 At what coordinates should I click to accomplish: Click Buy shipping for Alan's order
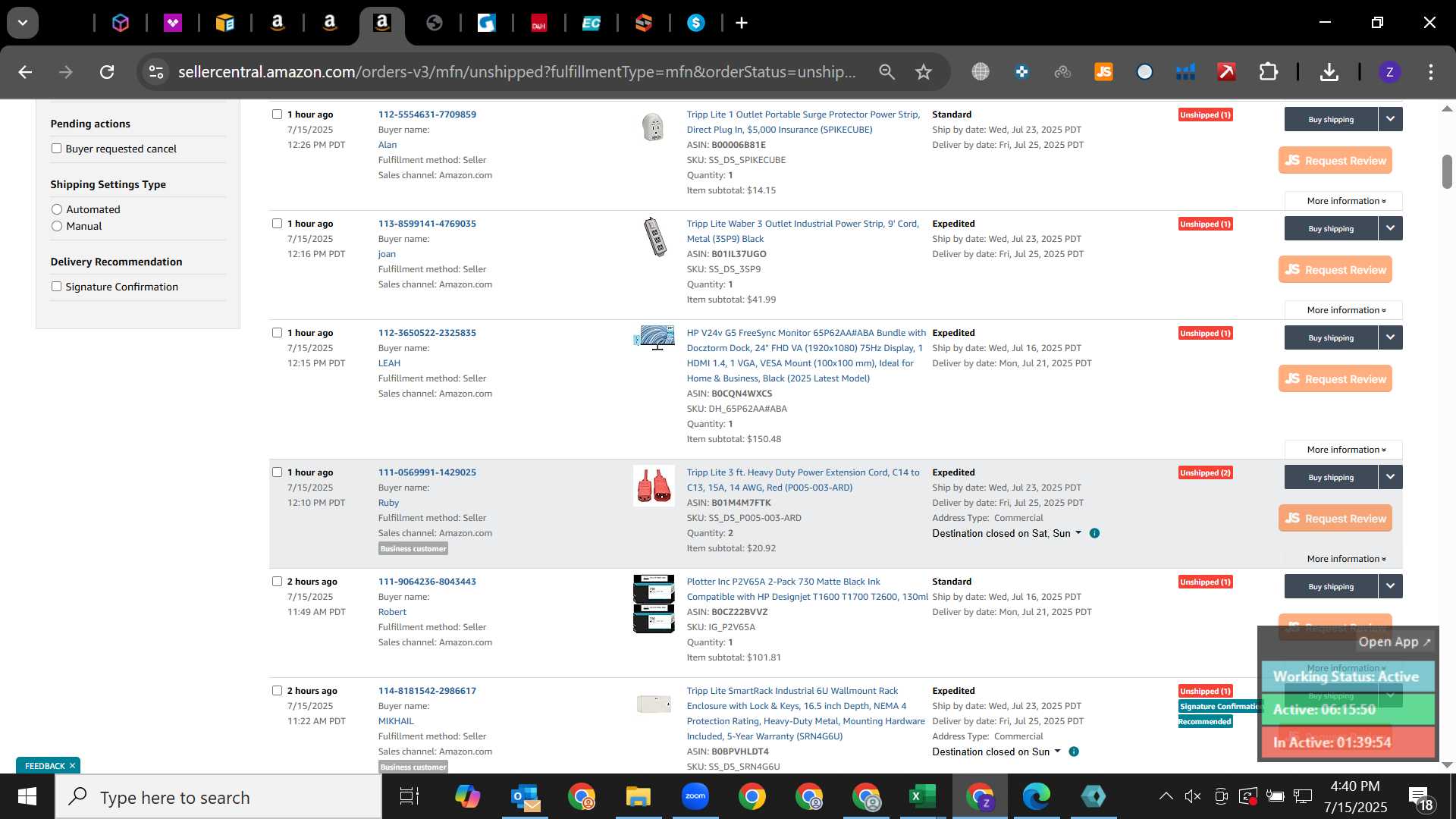[1331, 119]
